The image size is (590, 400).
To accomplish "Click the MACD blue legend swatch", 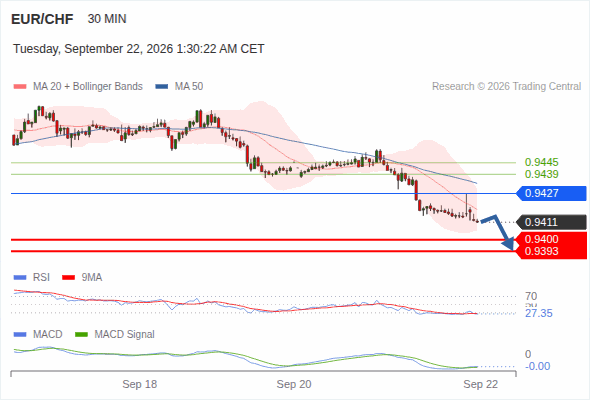I will point(20,335).
